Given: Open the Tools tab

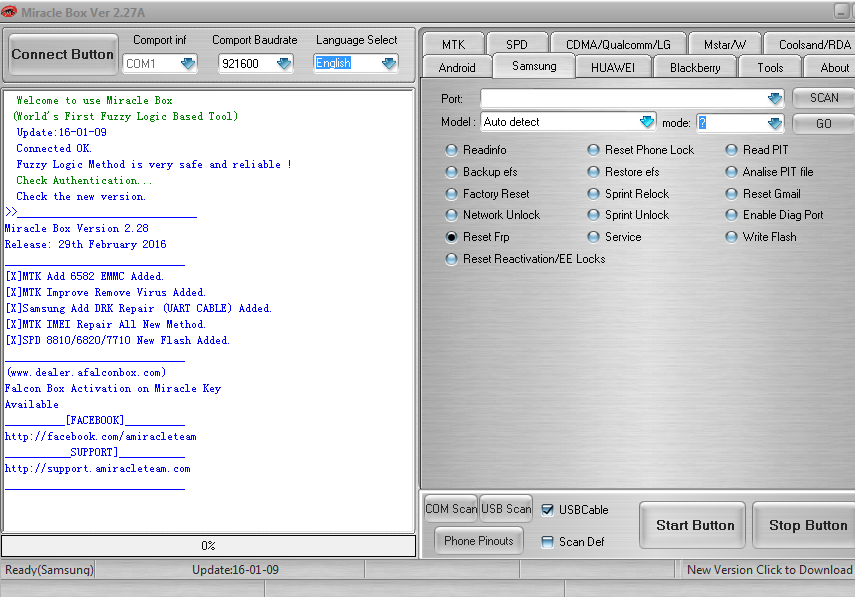Looking at the screenshot, I should tap(770, 68).
